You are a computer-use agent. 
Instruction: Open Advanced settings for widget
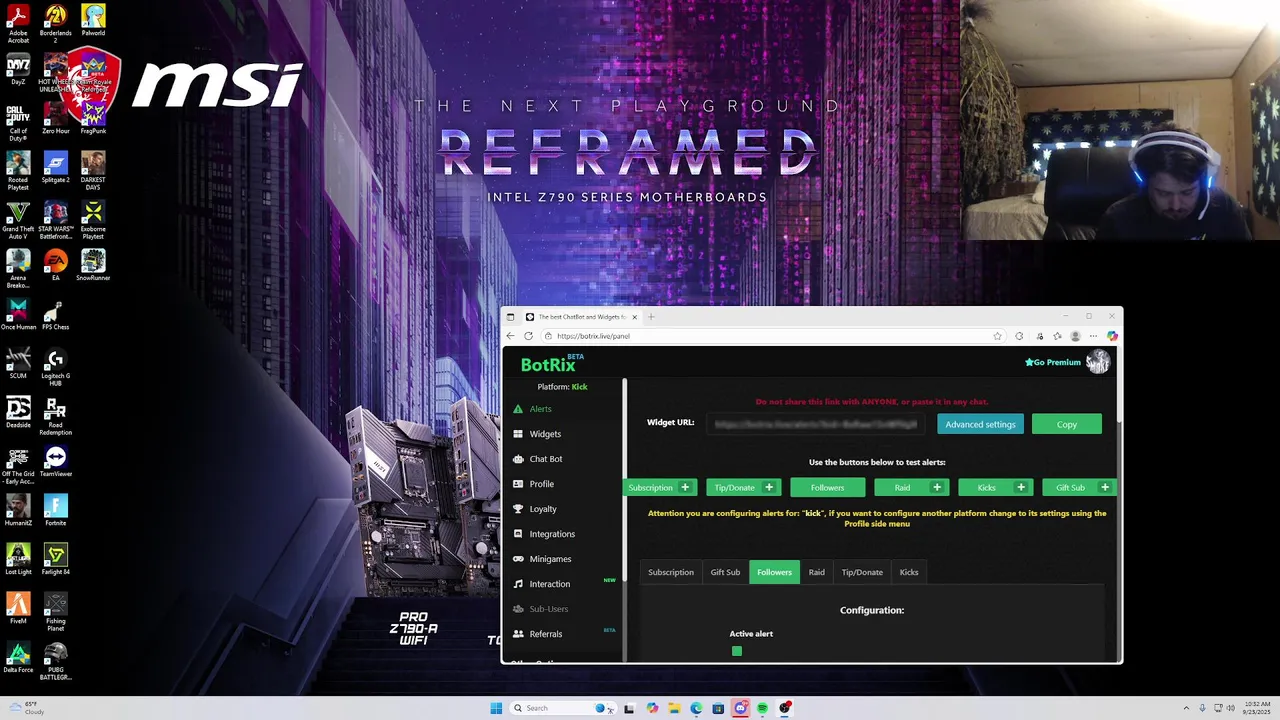(x=980, y=424)
